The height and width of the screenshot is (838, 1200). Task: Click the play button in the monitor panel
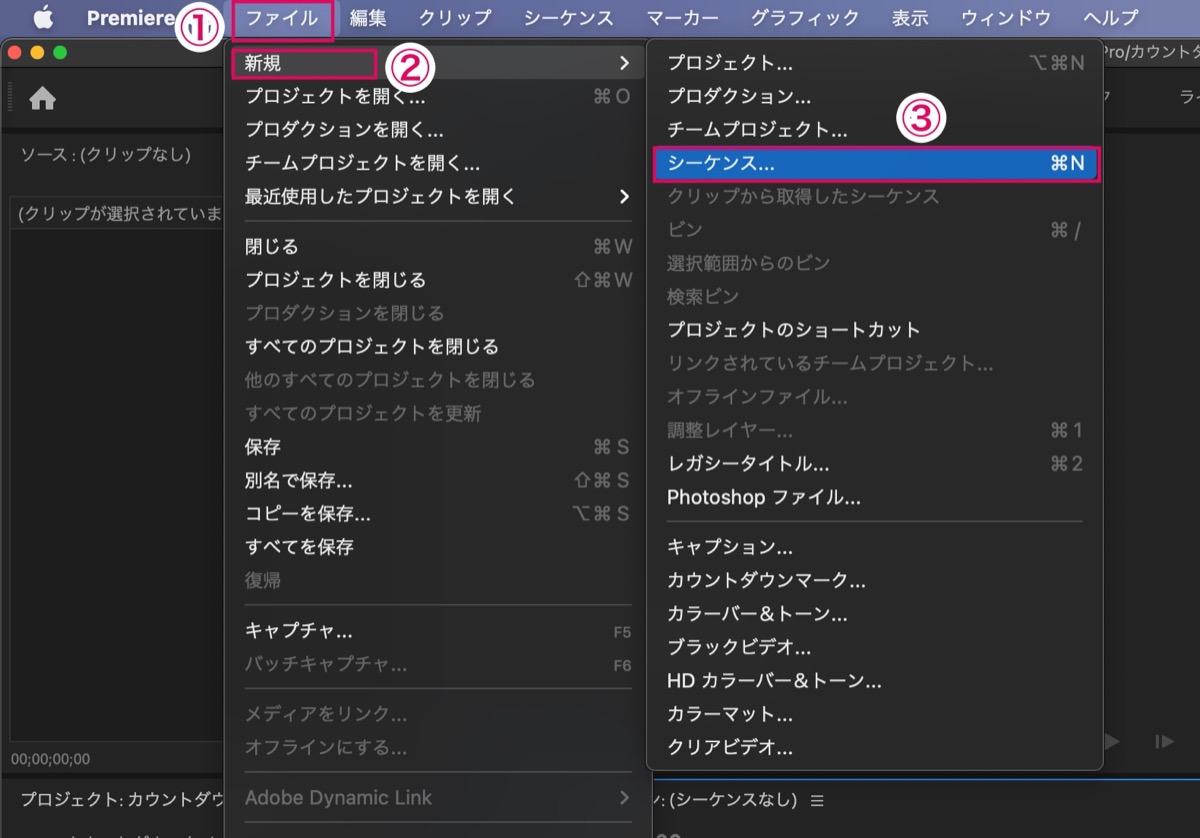1112,741
